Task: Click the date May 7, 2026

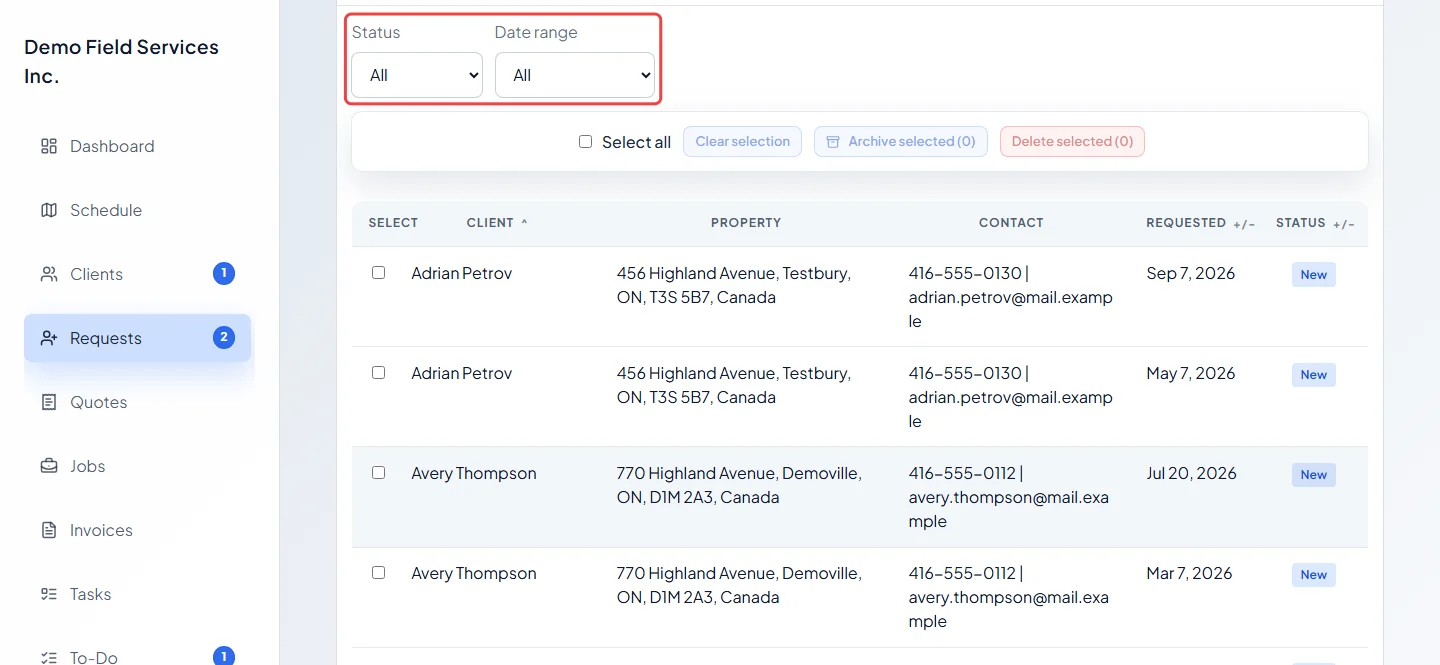Action: pyautogui.click(x=1191, y=373)
